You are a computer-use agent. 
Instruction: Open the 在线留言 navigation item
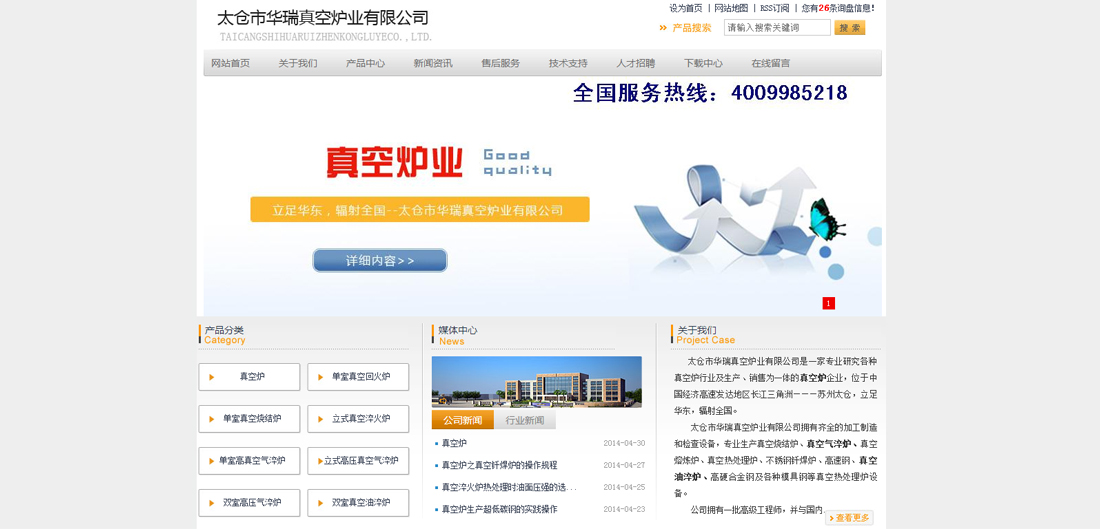[771, 63]
